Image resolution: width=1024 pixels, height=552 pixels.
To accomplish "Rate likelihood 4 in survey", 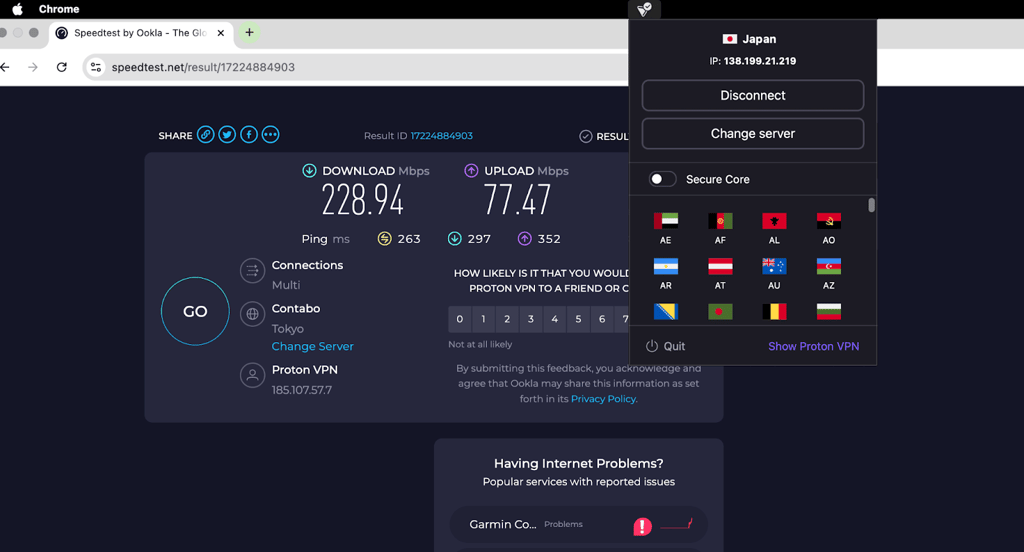I will pyautogui.click(x=554, y=319).
